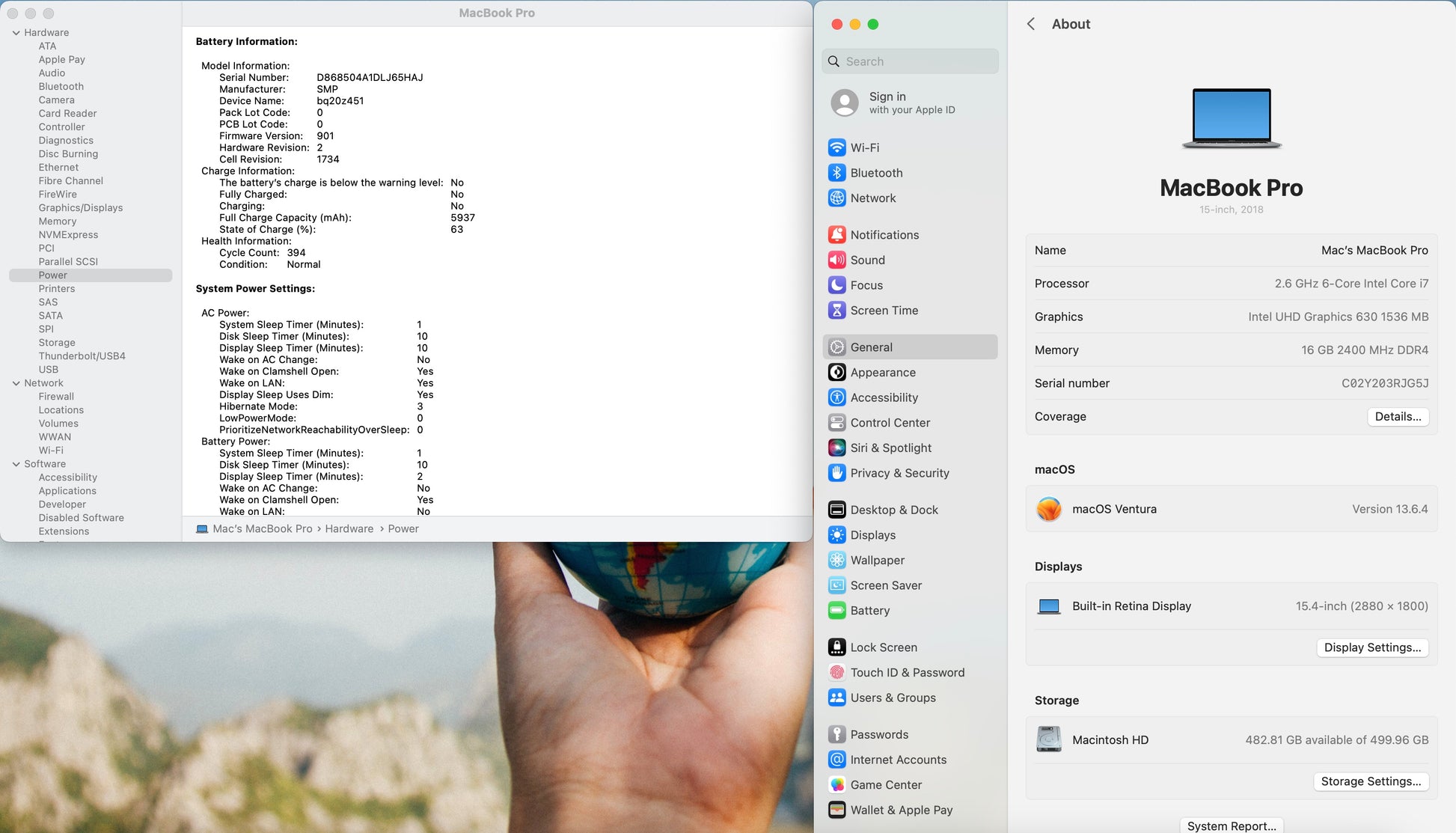Open the Battery settings icon

click(x=836, y=611)
